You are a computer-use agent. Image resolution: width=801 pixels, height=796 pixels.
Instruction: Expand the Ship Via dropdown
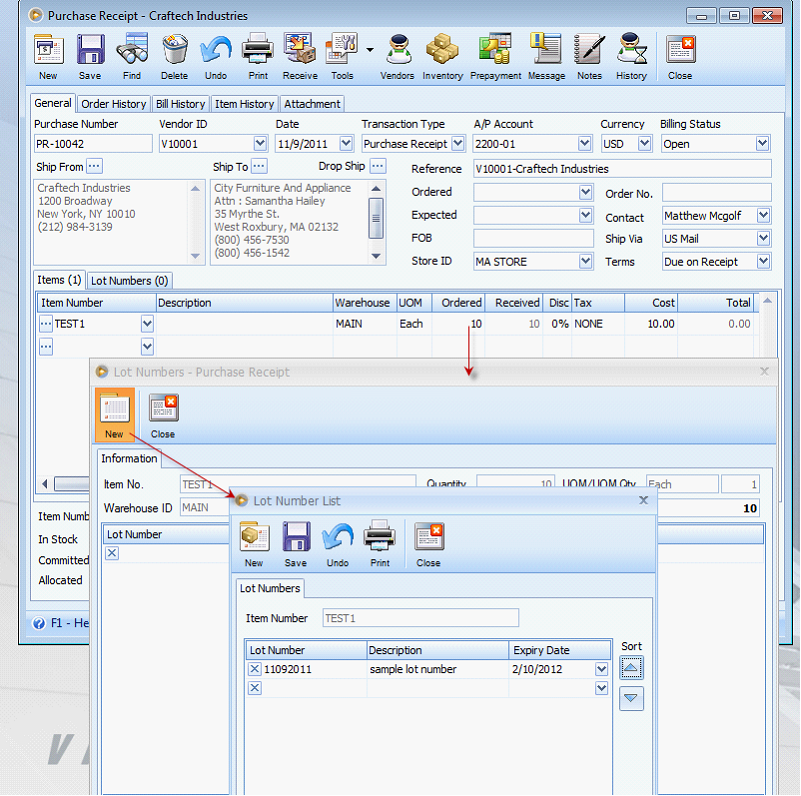tap(763, 238)
